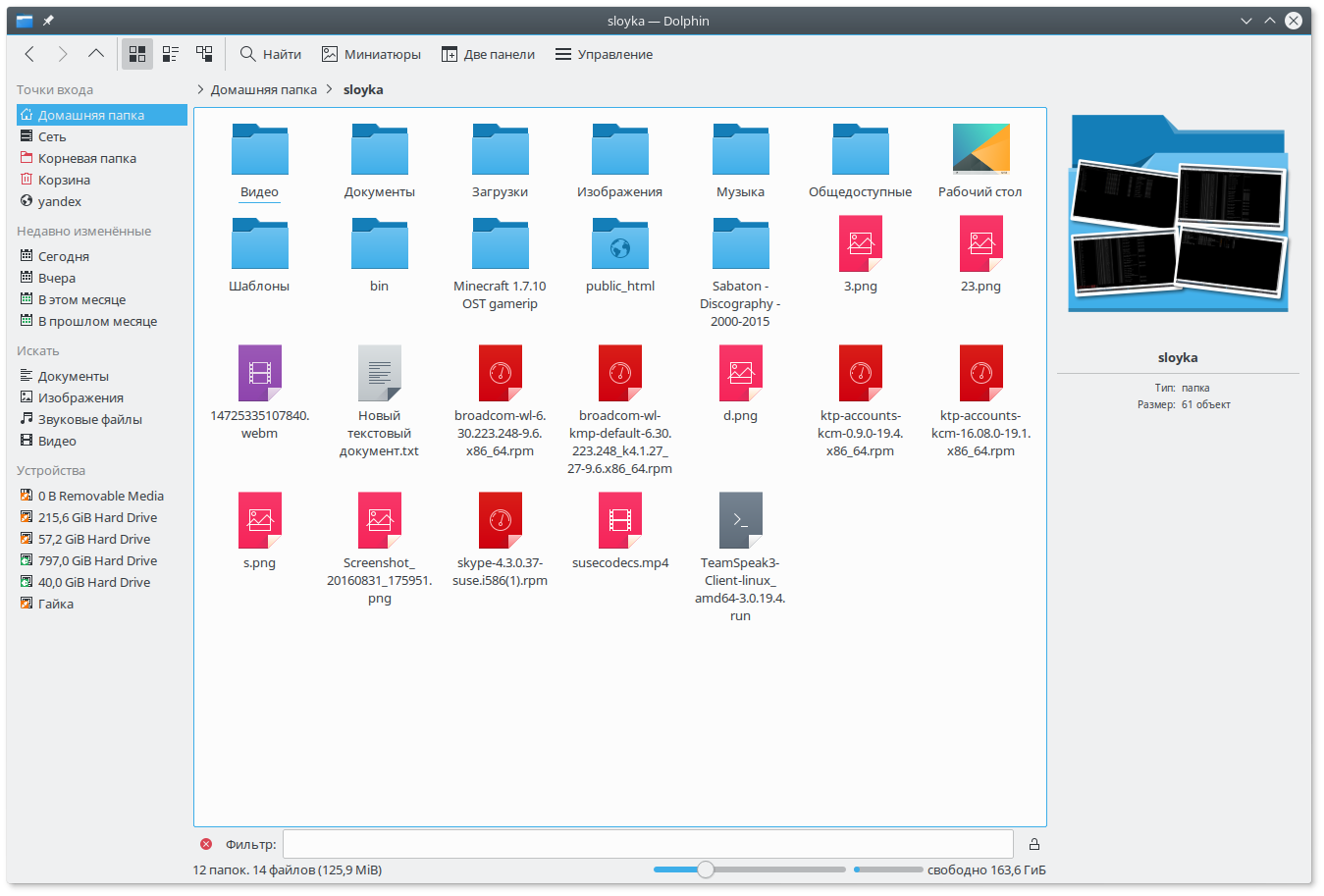The width and height of the screenshot is (1324, 896).
Task: Select the Видео folder icon
Action: click(260, 149)
